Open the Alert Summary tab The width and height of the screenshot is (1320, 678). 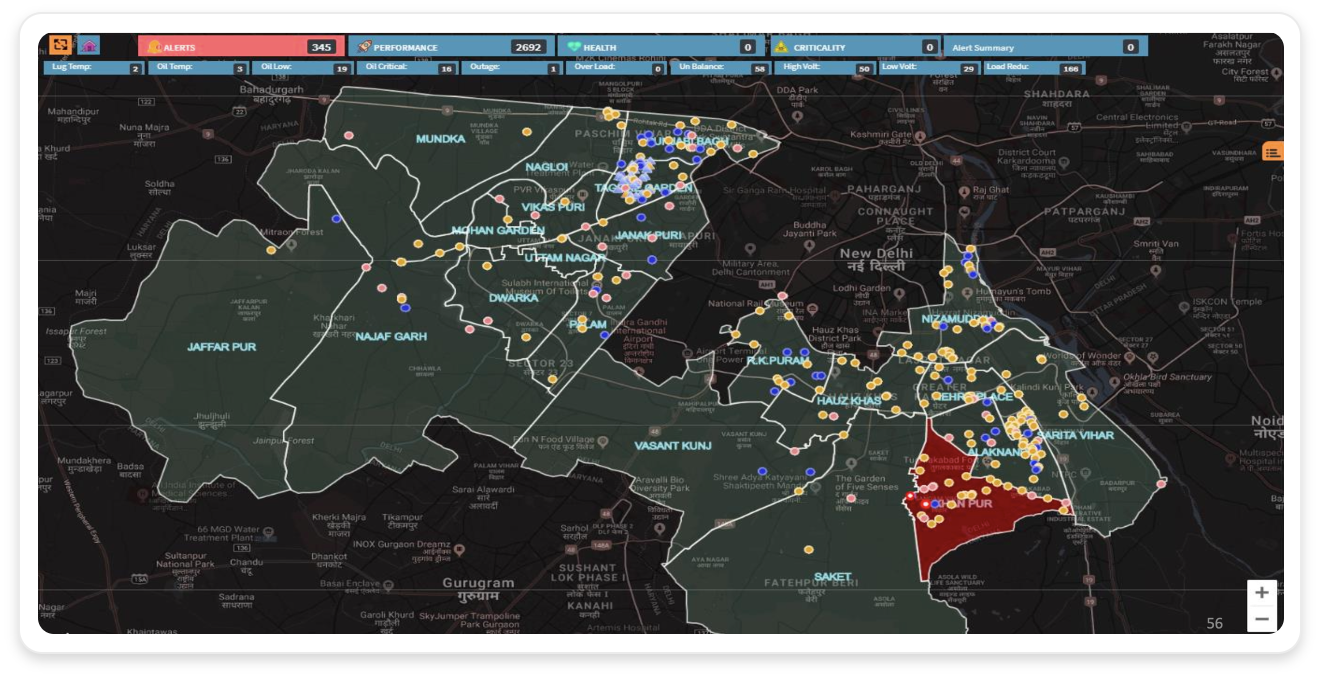click(x=1045, y=47)
